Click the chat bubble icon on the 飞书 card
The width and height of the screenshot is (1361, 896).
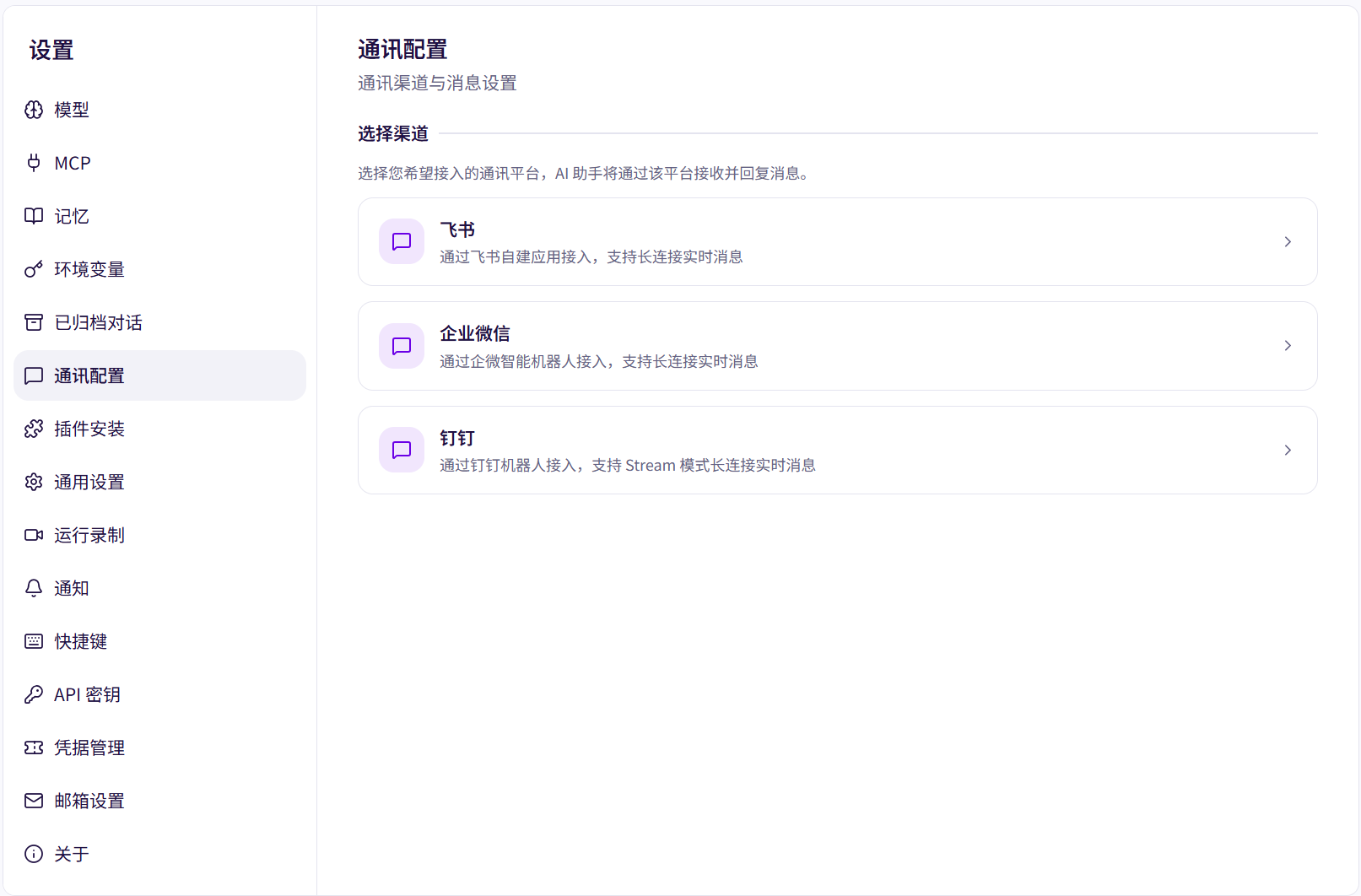[402, 241]
